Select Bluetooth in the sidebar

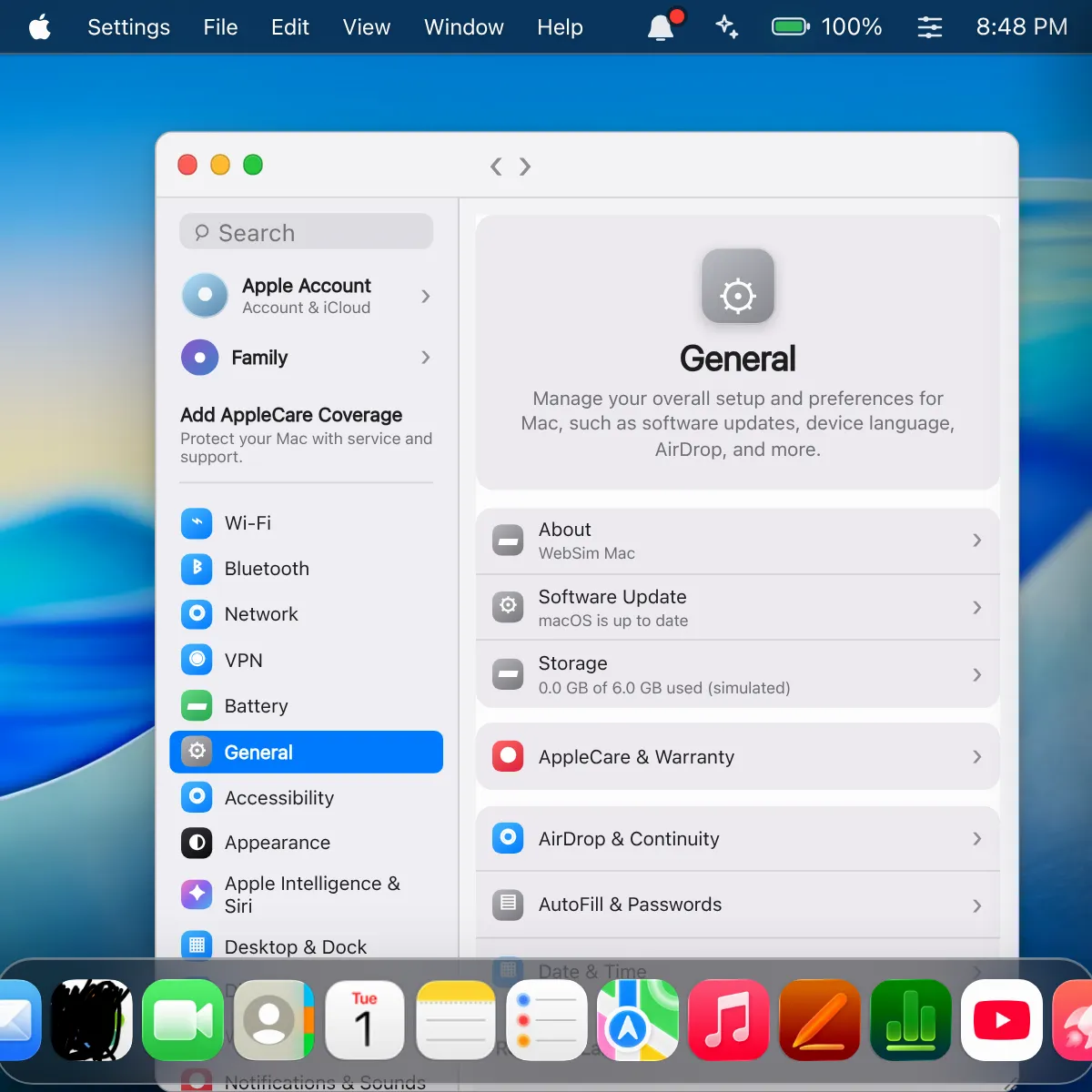point(306,569)
